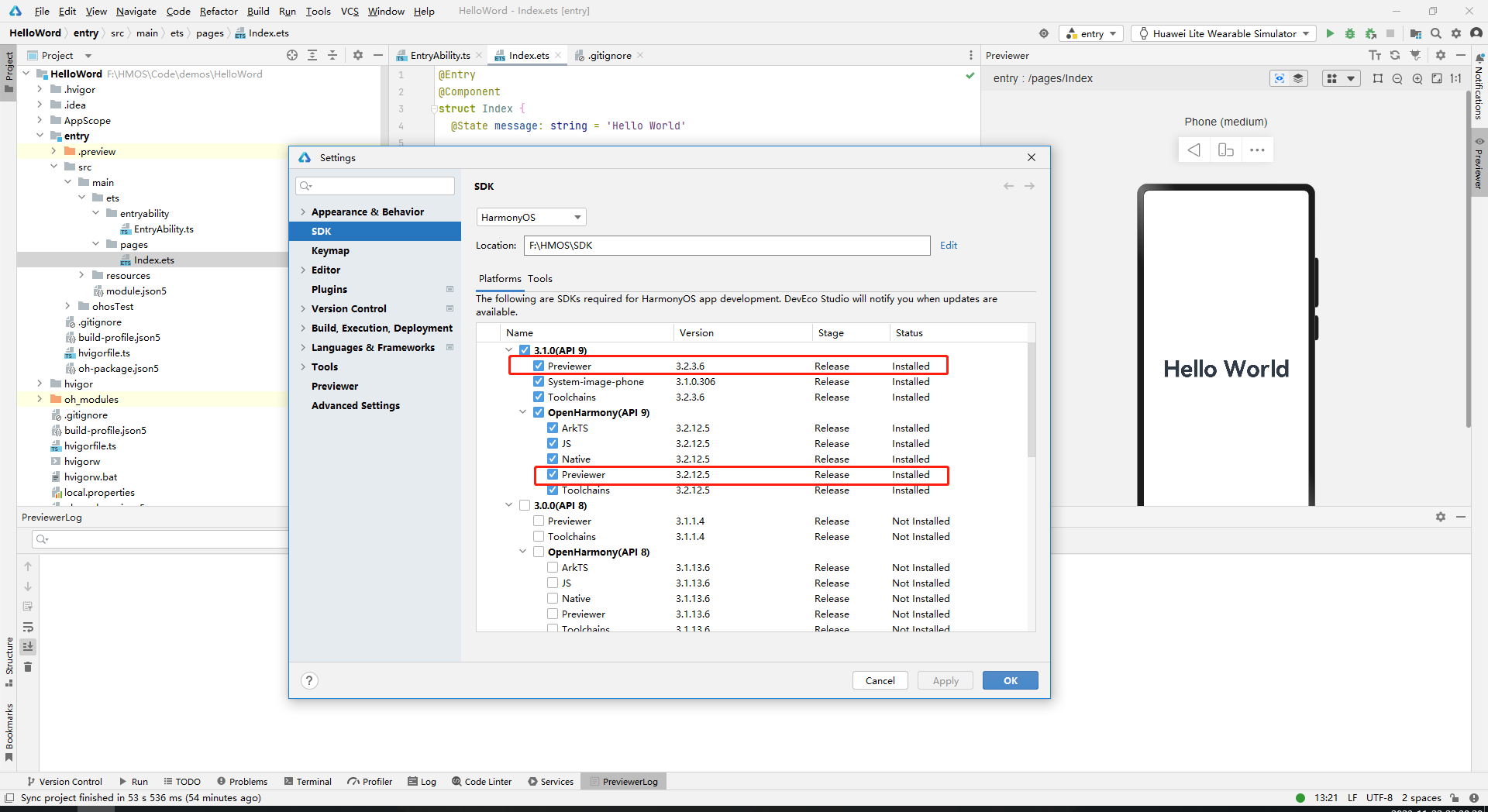
Task: Toggle soft-wrap in PreviewerLog
Action: click(28, 627)
